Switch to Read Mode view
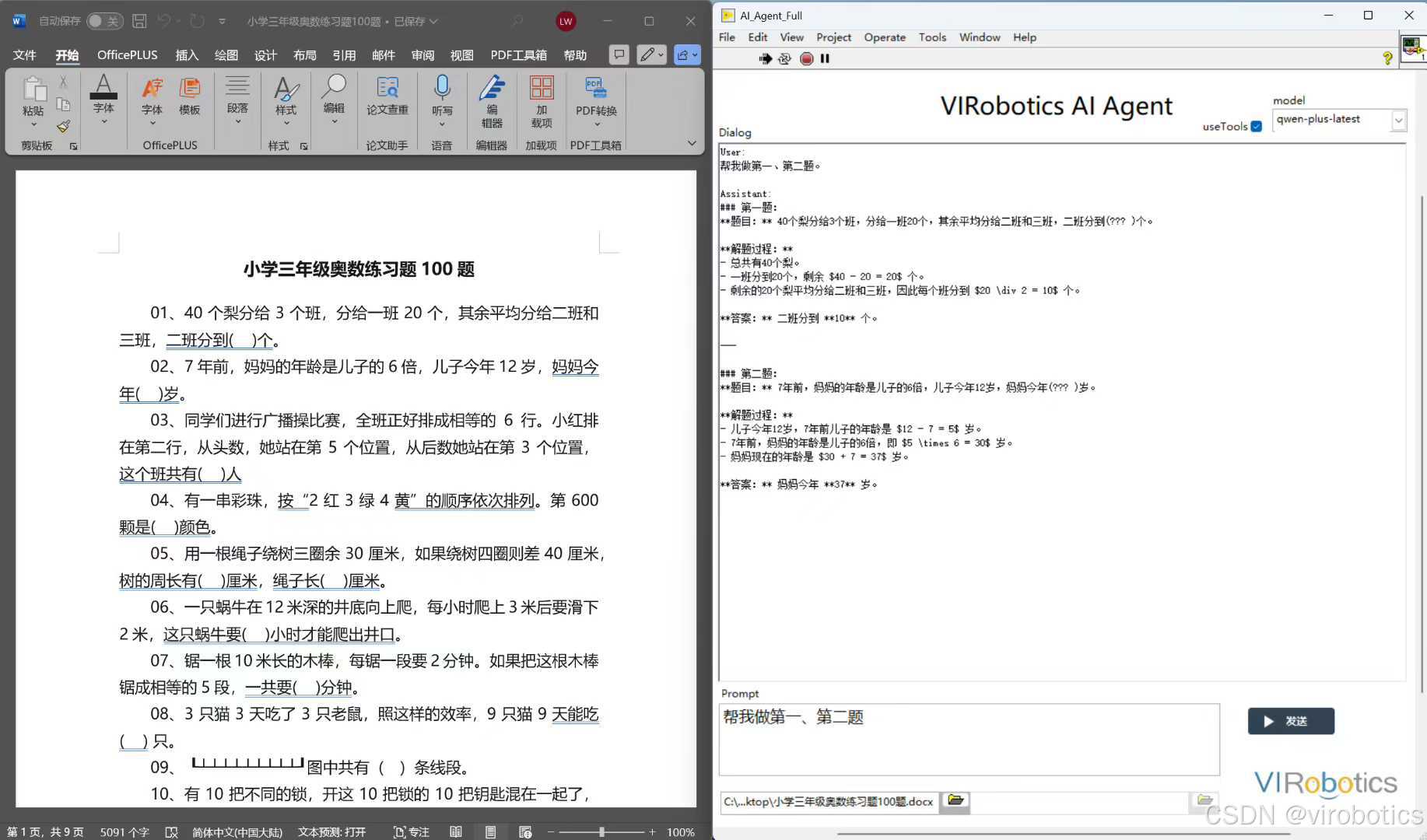Image resolution: width=1427 pixels, height=840 pixels. point(456,831)
